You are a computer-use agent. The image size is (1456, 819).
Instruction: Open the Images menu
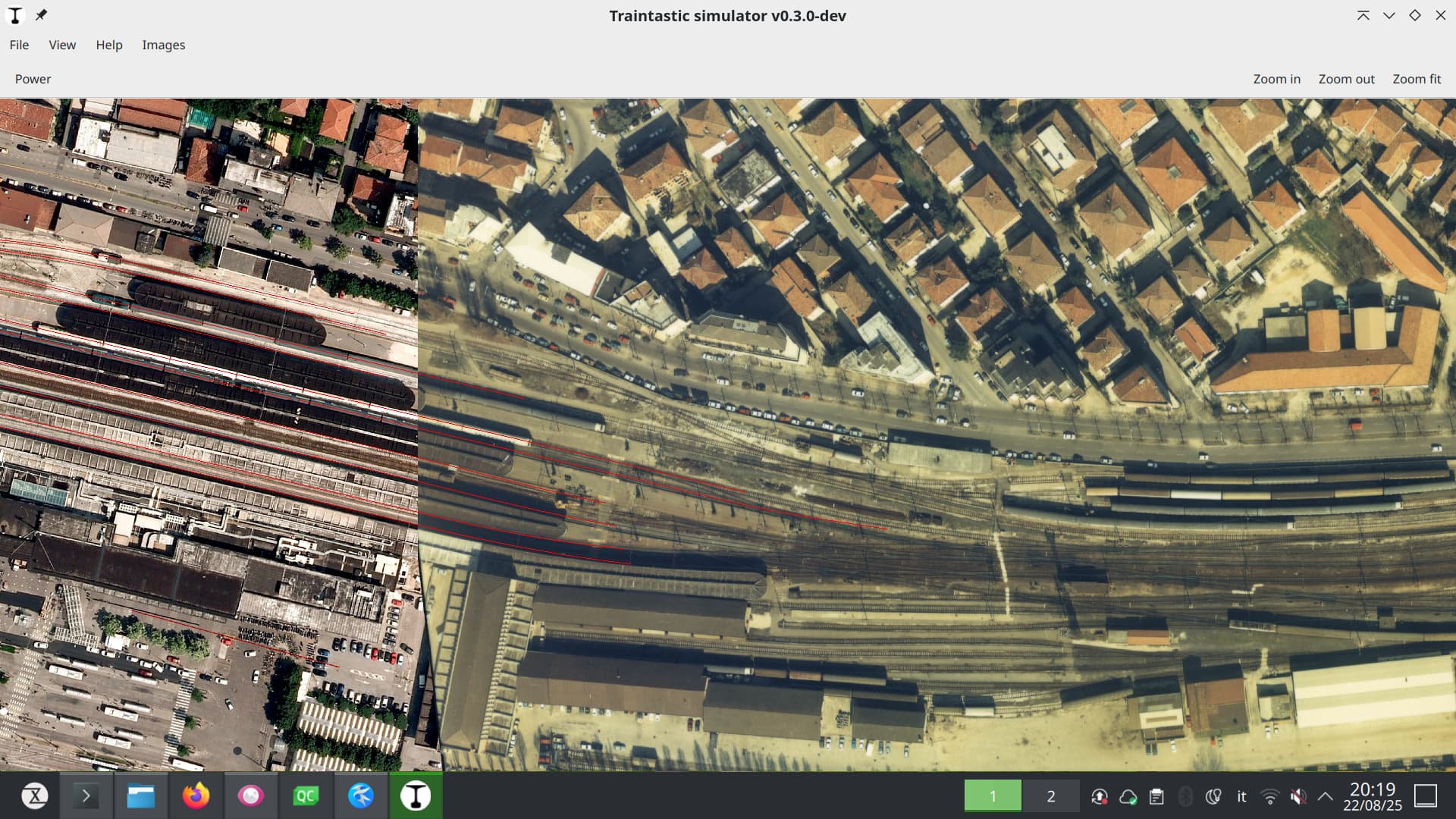coord(163,45)
